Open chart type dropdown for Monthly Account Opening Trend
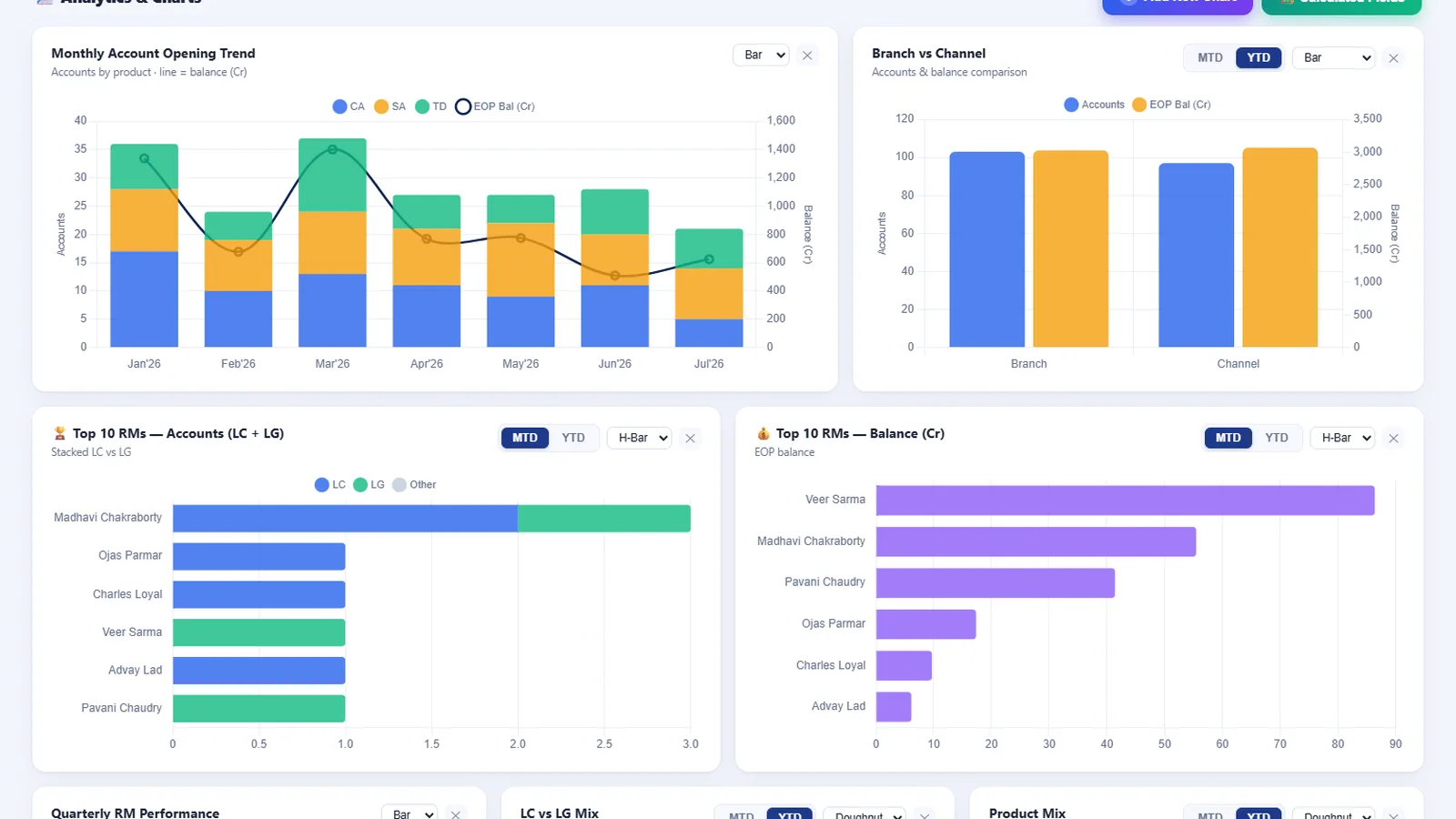The image size is (1456, 819). coord(761,56)
